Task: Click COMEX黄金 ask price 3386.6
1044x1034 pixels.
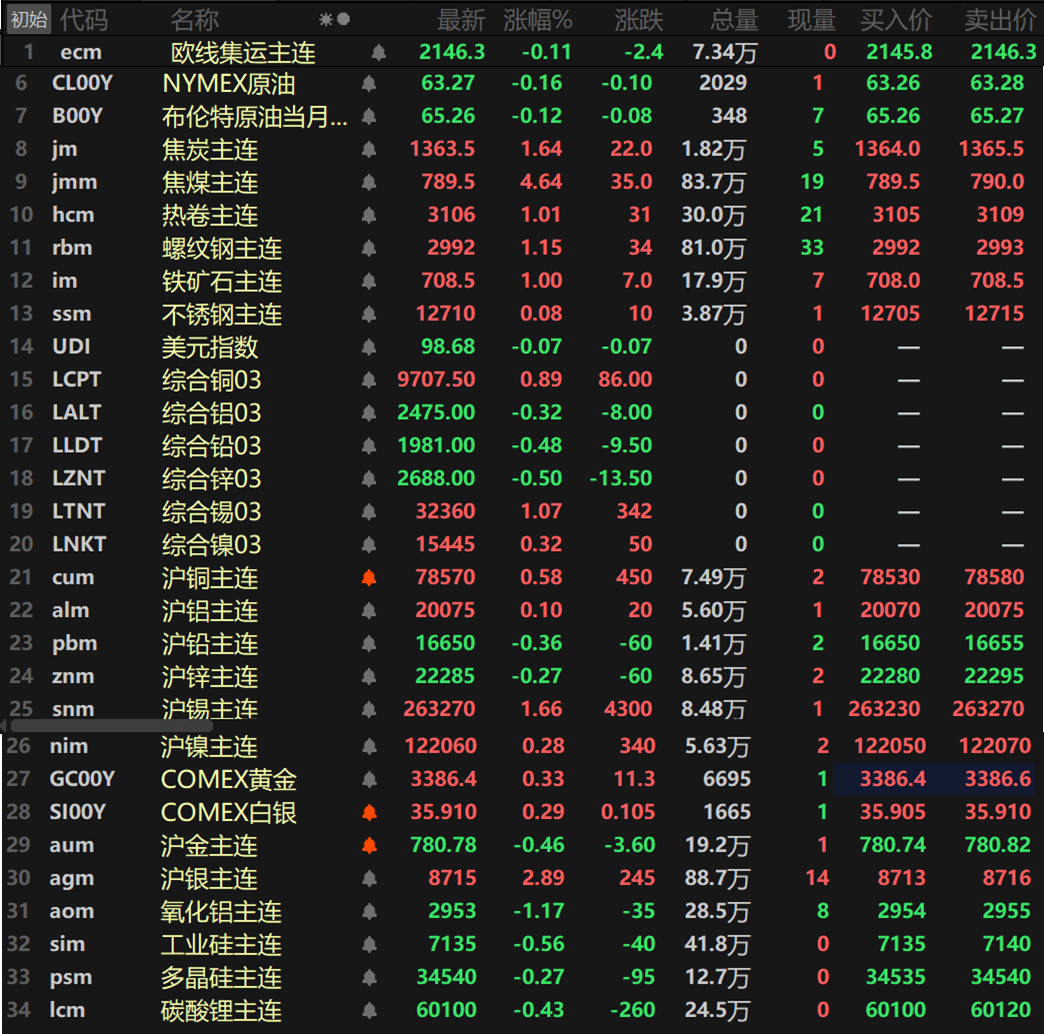Action: tap(998, 779)
